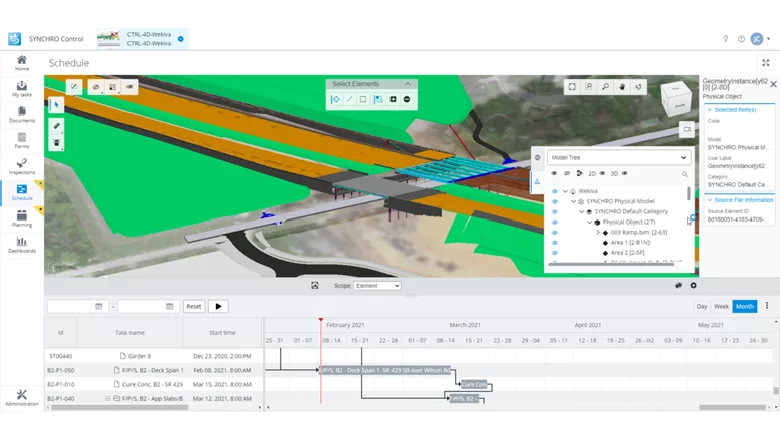Click the SYNCHRO Control logo

(14, 38)
